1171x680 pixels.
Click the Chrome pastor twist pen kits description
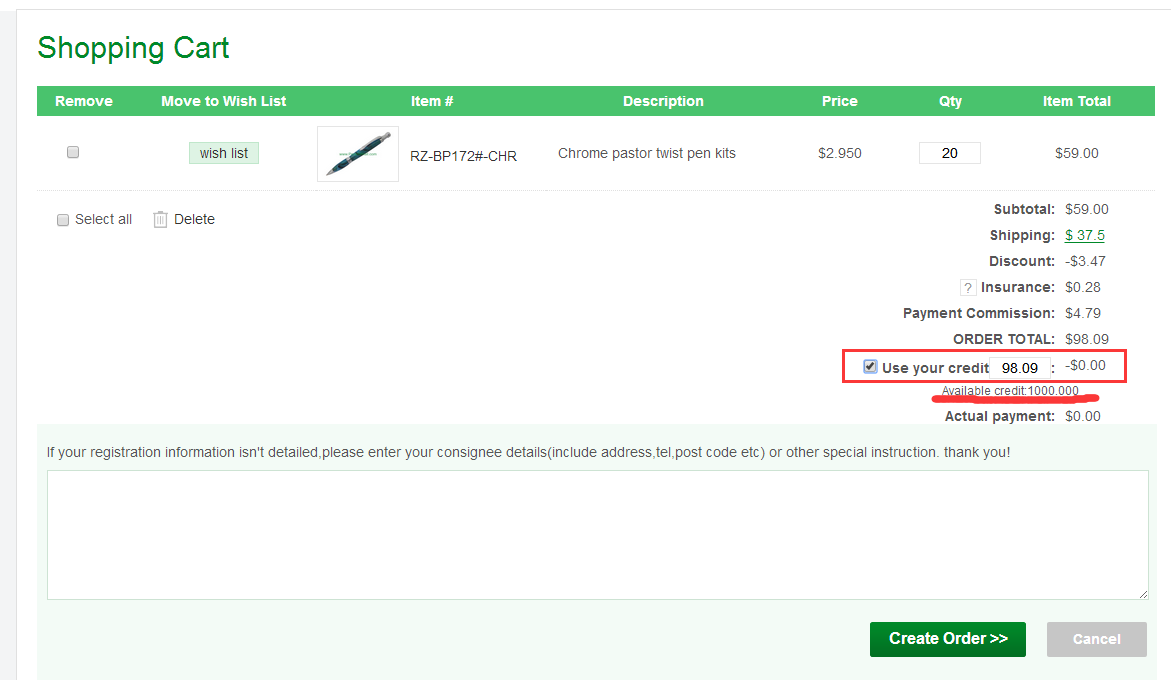(x=646, y=153)
